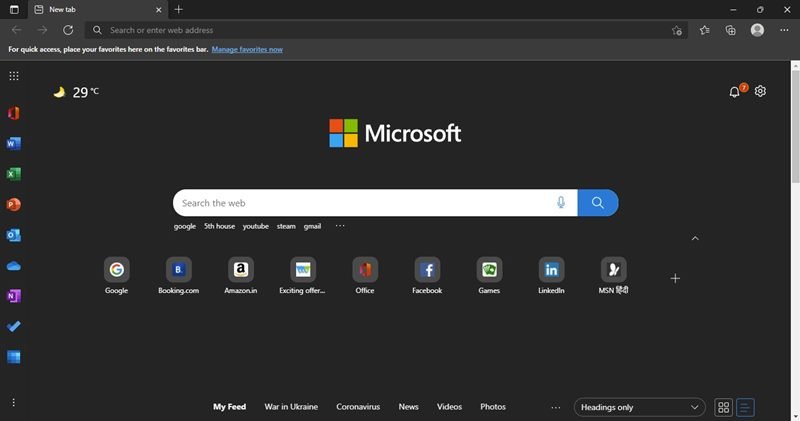Click the Microsoft logo
800x421 pixels.
click(x=395, y=133)
